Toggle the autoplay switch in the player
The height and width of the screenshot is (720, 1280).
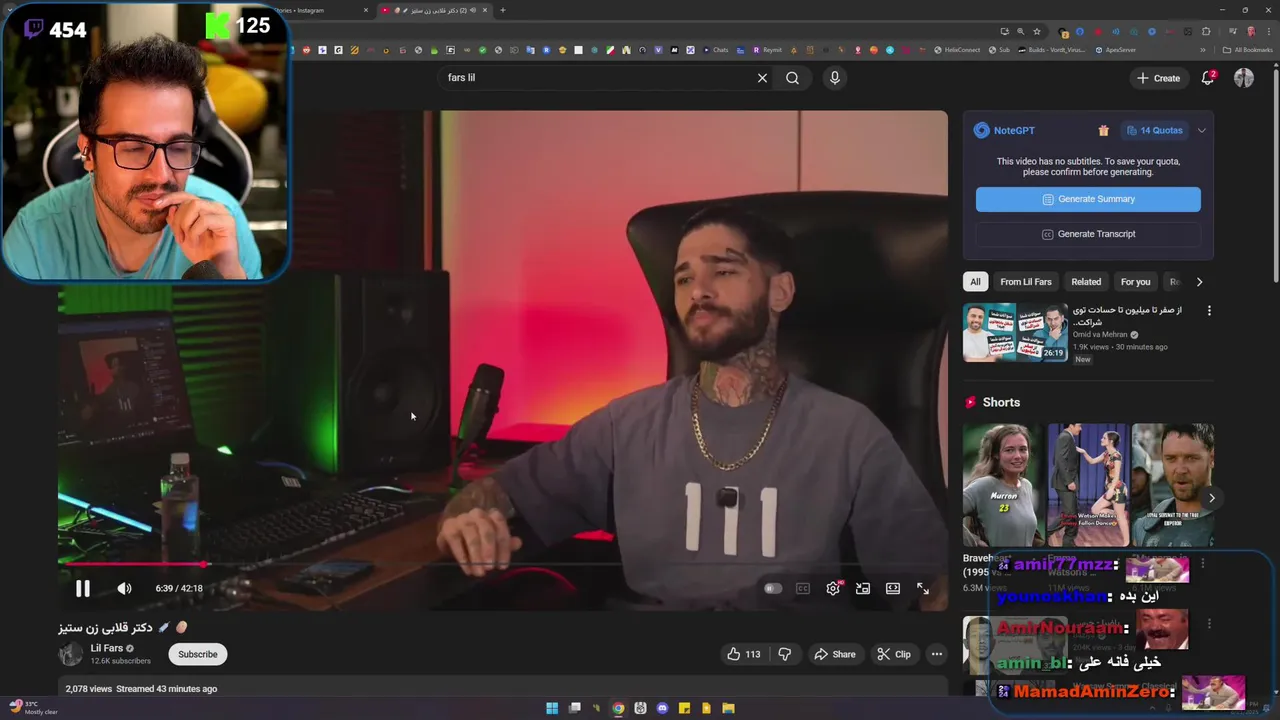[x=772, y=588]
